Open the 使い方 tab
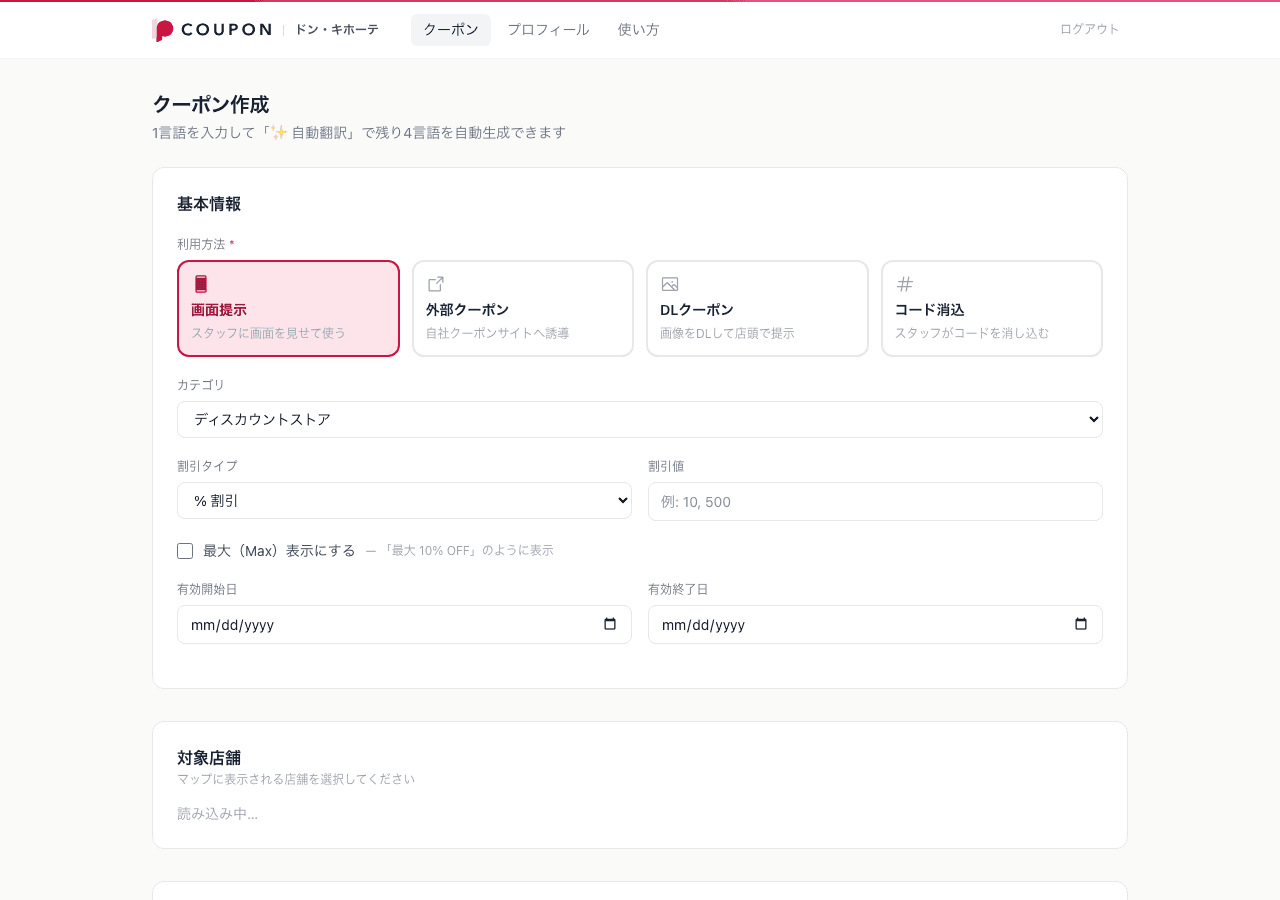Image resolution: width=1280 pixels, height=900 pixels. pyautogui.click(x=638, y=30)
